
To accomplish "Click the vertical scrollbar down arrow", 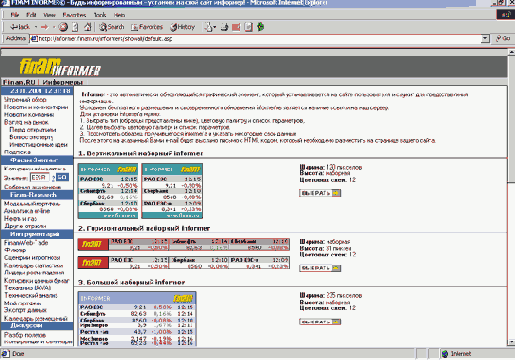I will [x=511, y=342].
